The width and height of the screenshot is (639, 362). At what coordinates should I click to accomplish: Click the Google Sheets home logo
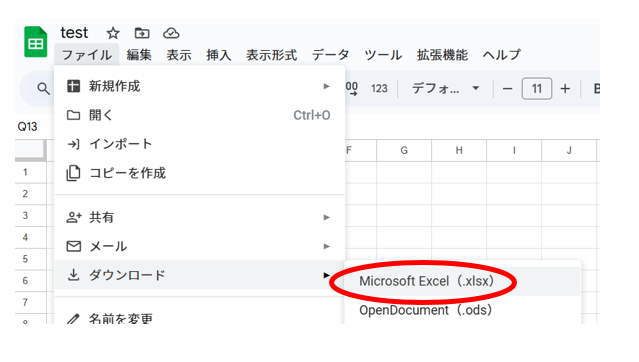point(36,42)
